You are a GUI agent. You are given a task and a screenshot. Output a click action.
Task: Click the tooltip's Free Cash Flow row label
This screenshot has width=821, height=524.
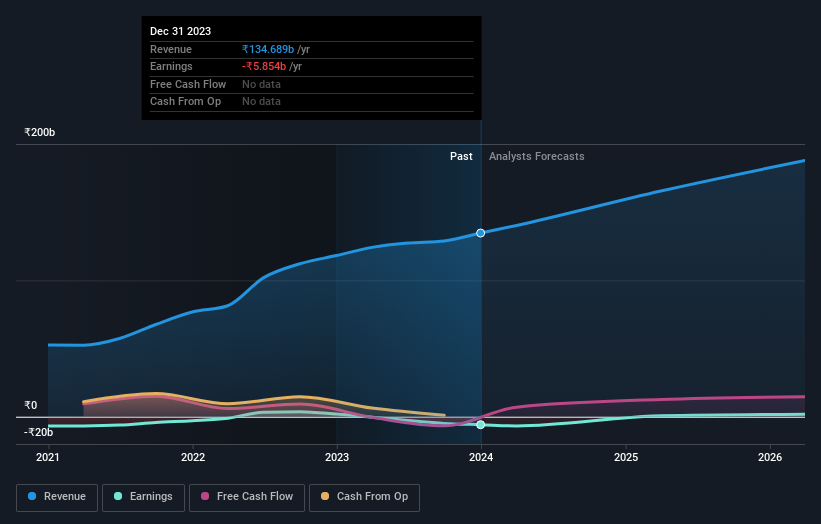coord(188,84)
